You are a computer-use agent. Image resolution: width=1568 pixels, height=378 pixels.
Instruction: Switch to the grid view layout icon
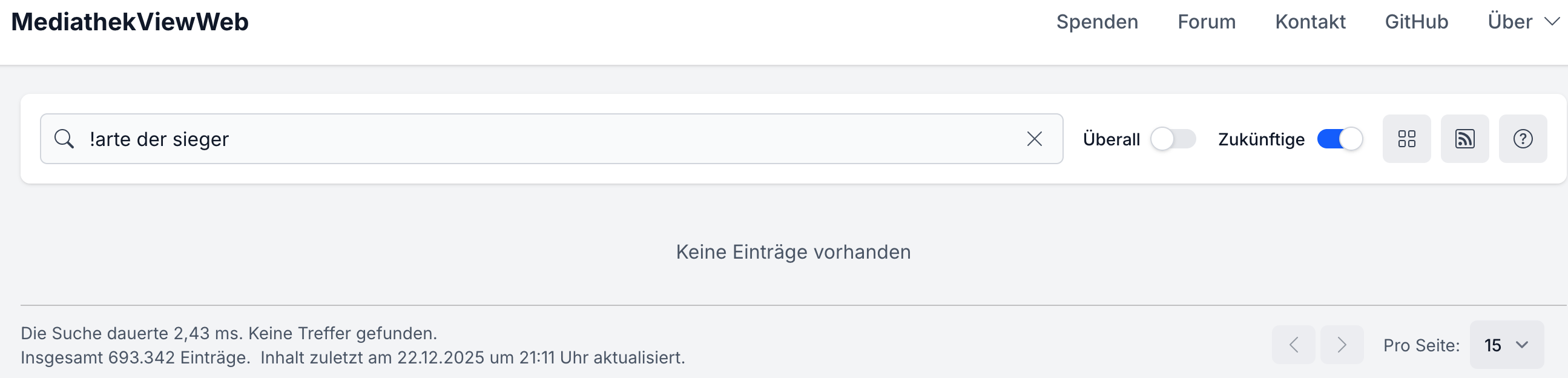coord(1406,139)
